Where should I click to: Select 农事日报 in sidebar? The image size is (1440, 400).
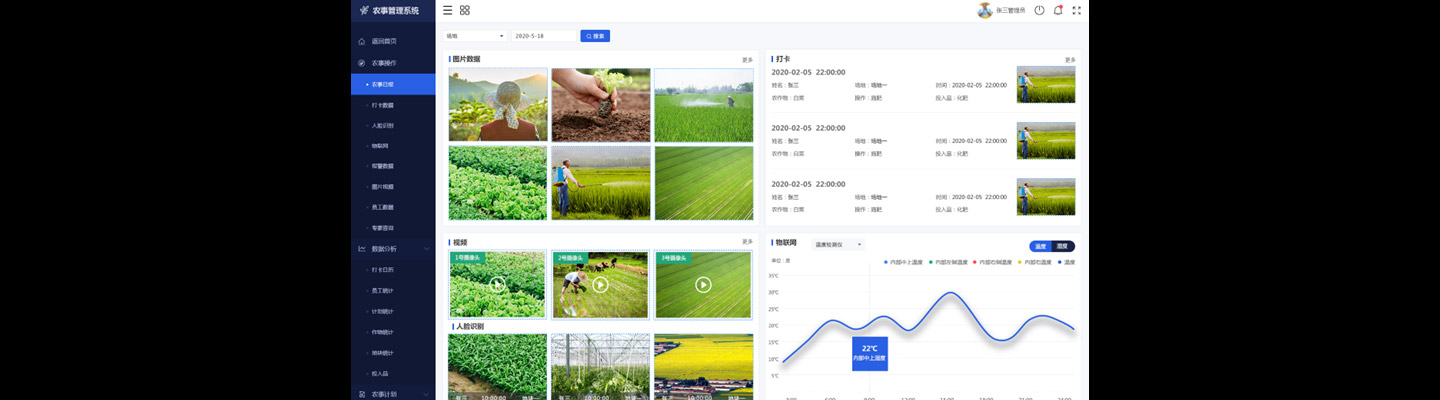pos(393,84)
